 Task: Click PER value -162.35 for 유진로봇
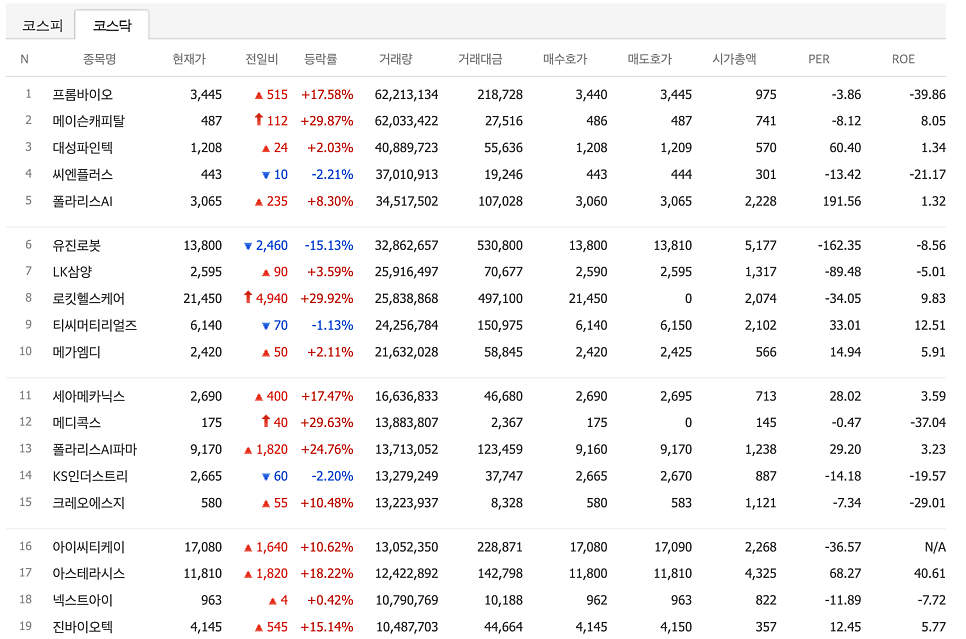pyautogui.click(x=839, y=245)
